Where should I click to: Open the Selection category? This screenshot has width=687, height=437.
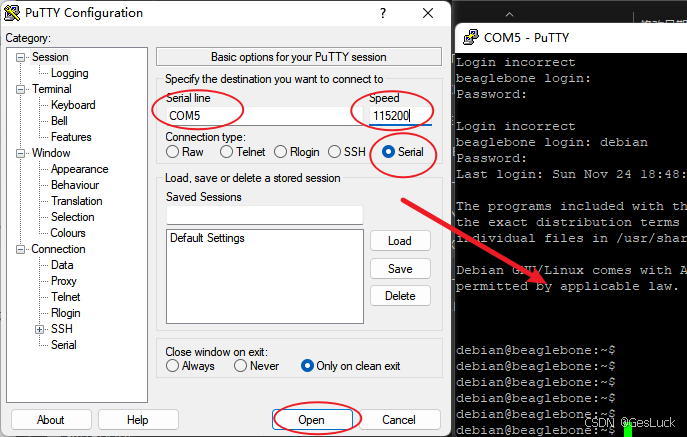tap(73, 217)
